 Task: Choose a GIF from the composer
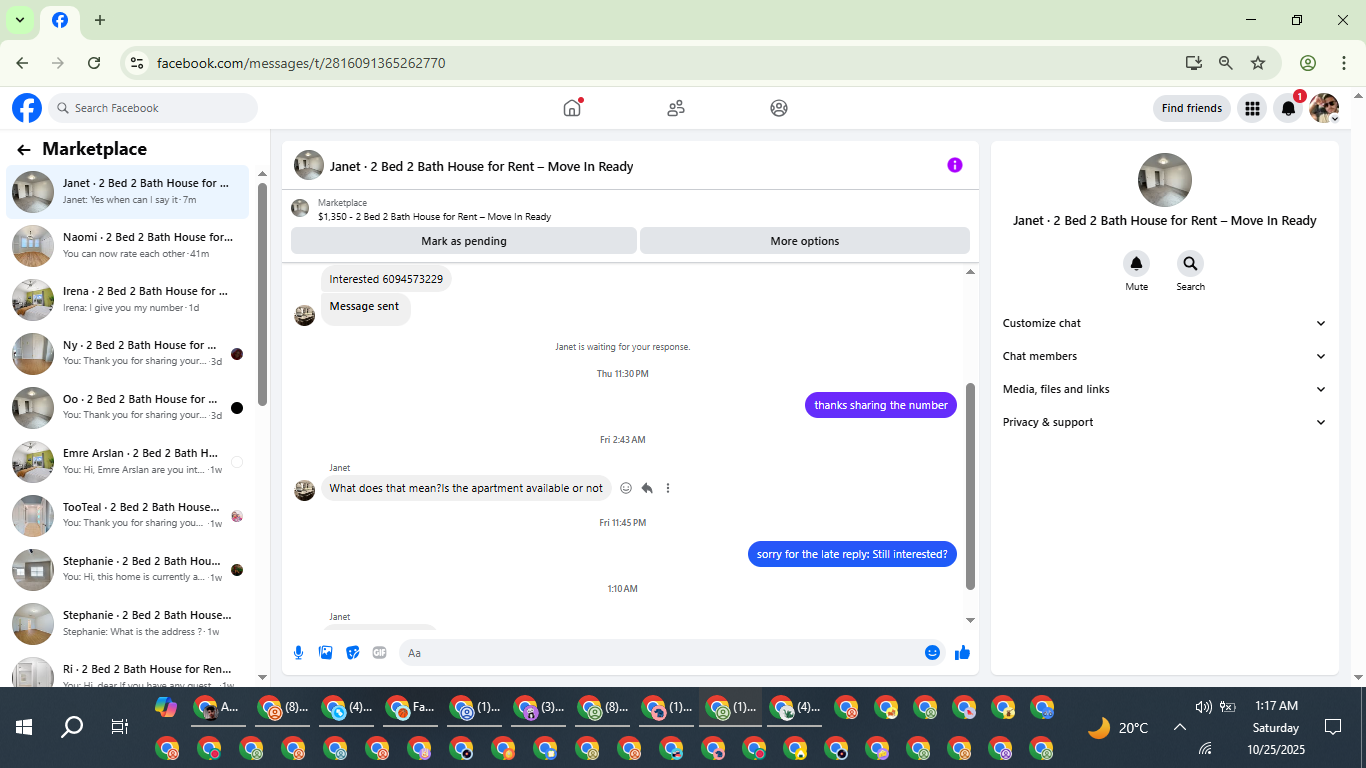(x=379, y=653)
